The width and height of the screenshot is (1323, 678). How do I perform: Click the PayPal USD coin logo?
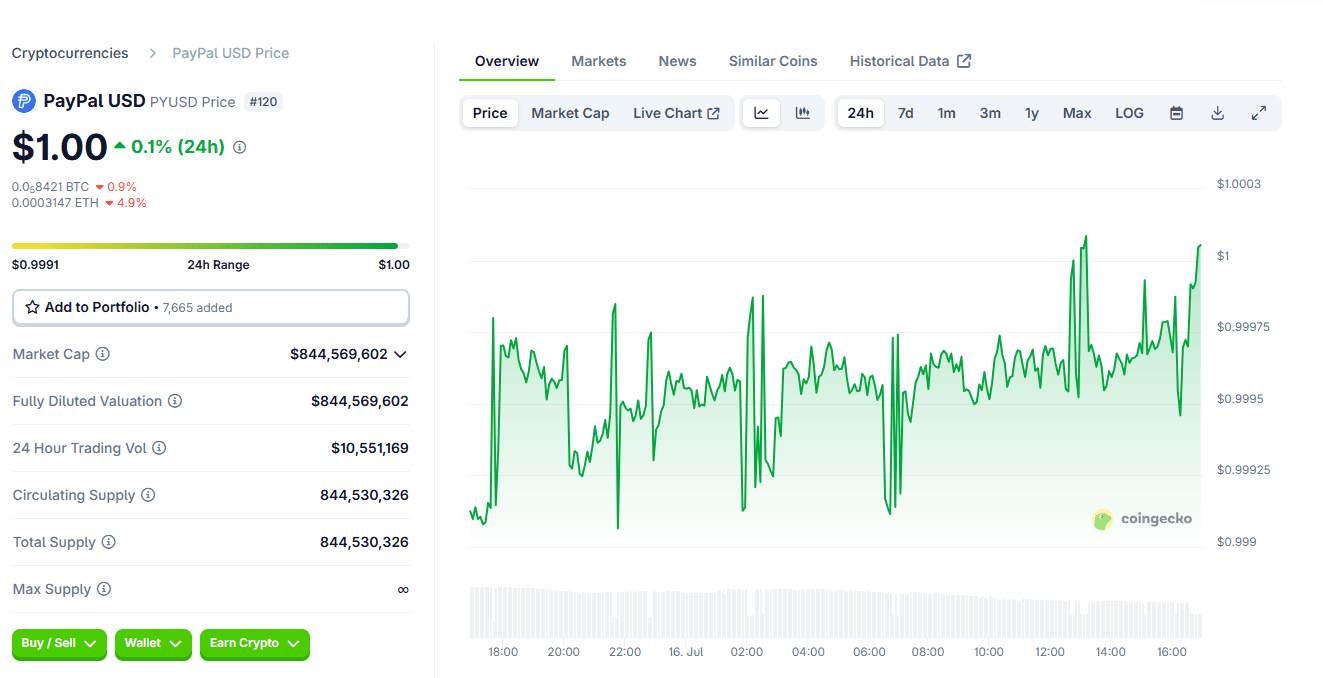[x=24, y=101]
